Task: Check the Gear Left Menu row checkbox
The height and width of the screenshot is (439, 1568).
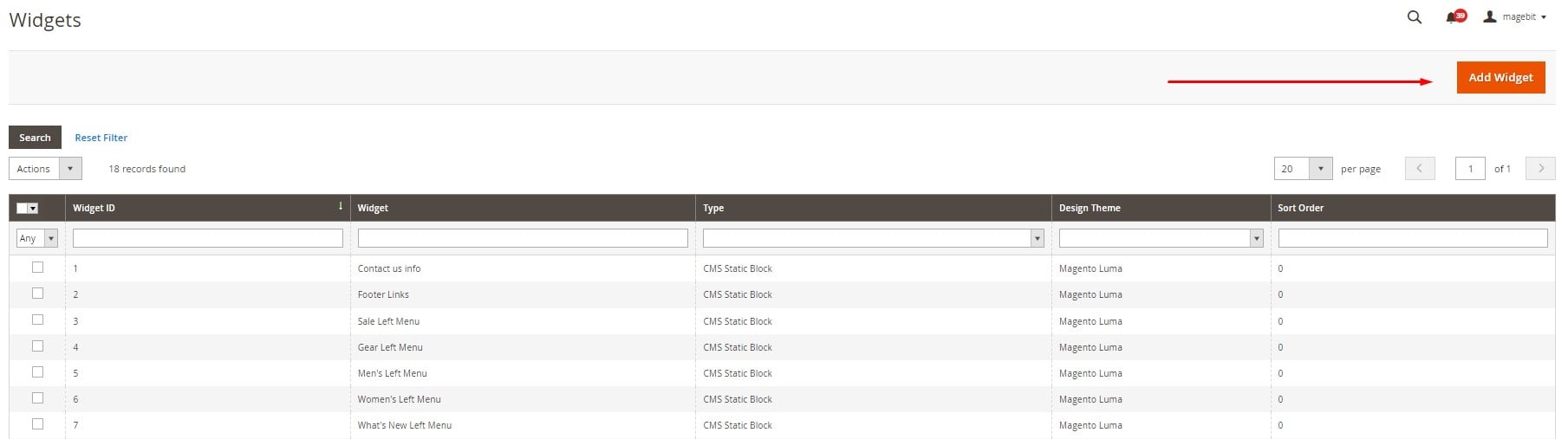Action: [x=37, y=345]
